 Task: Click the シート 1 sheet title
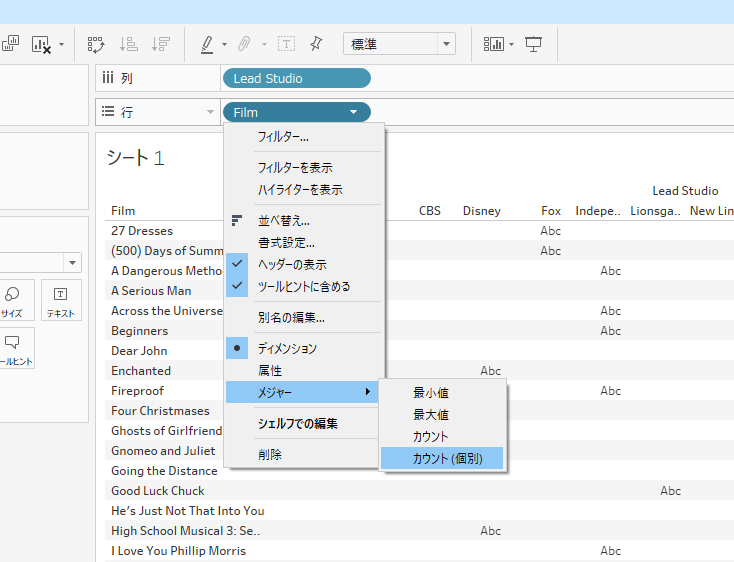[x=136, y=158]
